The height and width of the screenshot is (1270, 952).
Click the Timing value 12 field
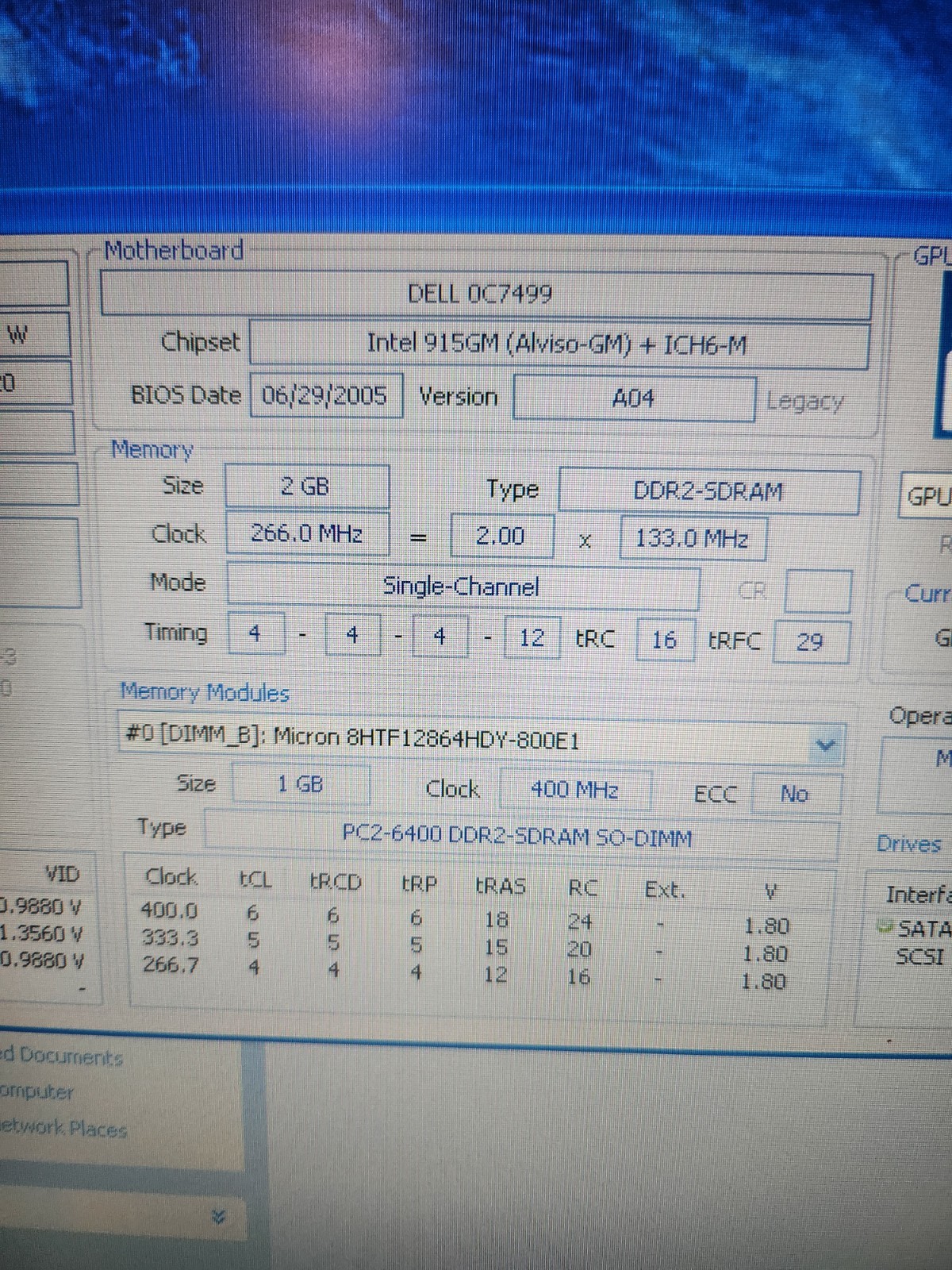click(x=532, y=637)
